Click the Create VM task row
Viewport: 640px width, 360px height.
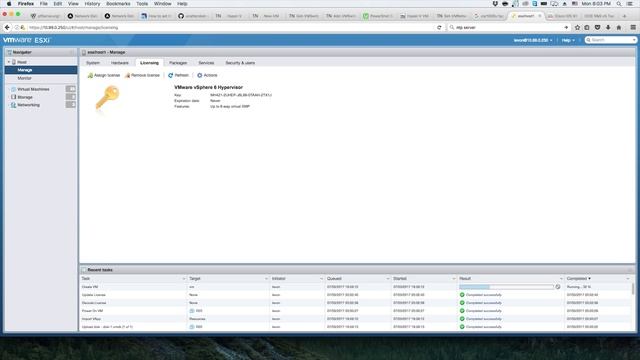[355, 287]
